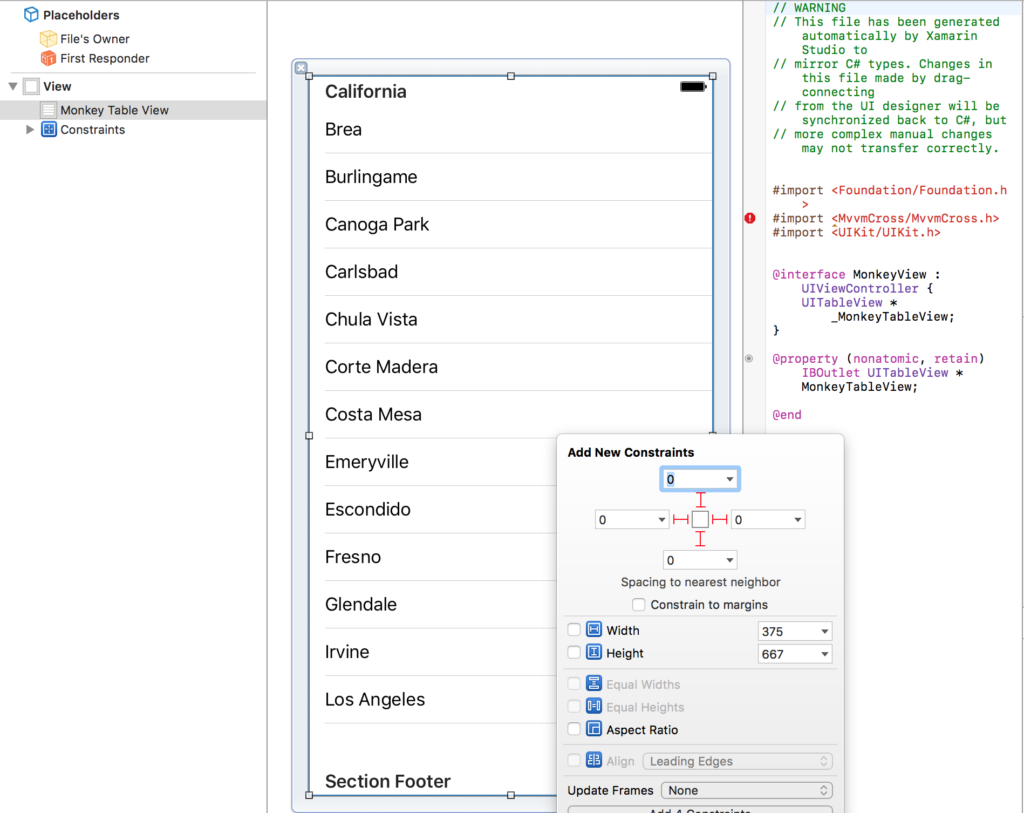Collapse the View item in the document outline
Viewport: 1024px width, 813px height.
click(x=13, y=85)
